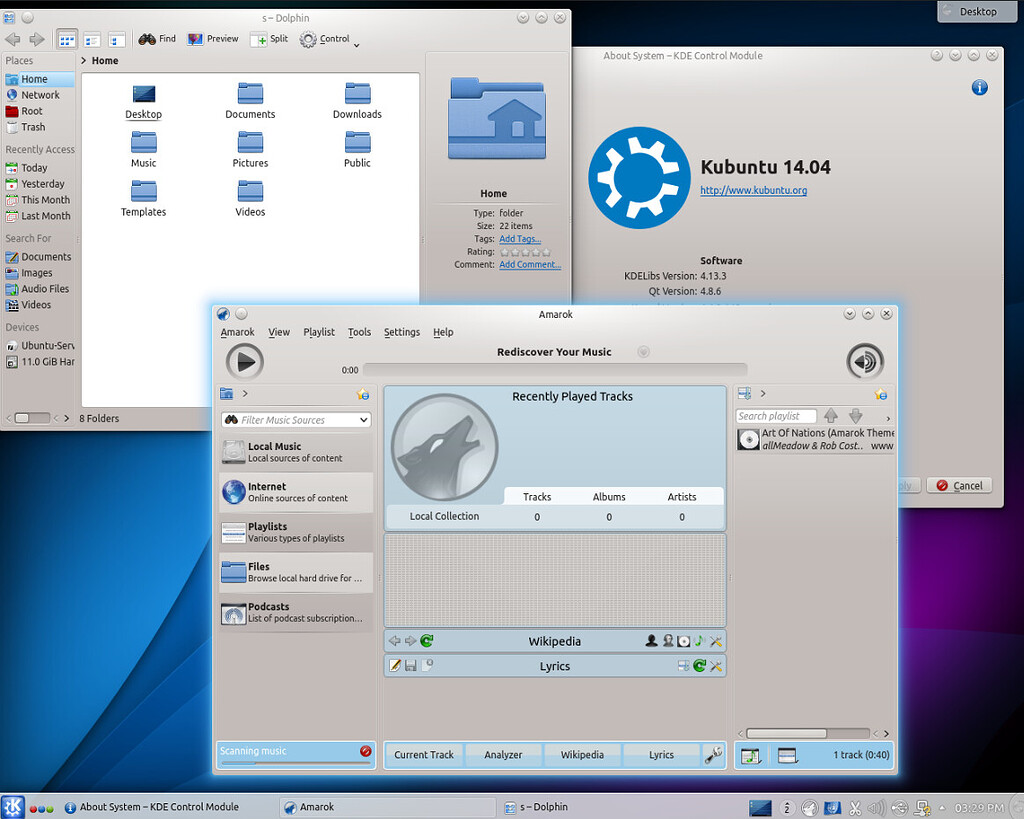Click the info icon in About System
Image resolution: width=1024 pixels, height=819 pixels.
(980, 88)
